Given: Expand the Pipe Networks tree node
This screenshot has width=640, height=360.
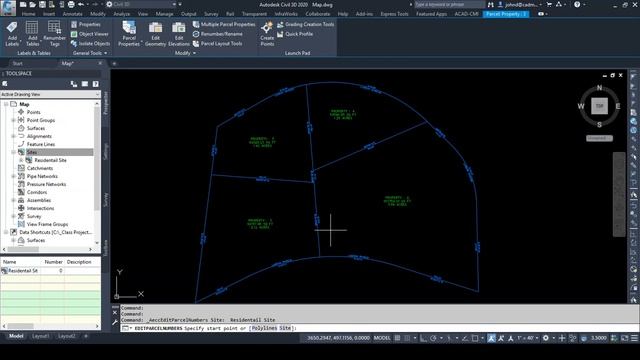Looking at the screenshot, I should 13,176.
